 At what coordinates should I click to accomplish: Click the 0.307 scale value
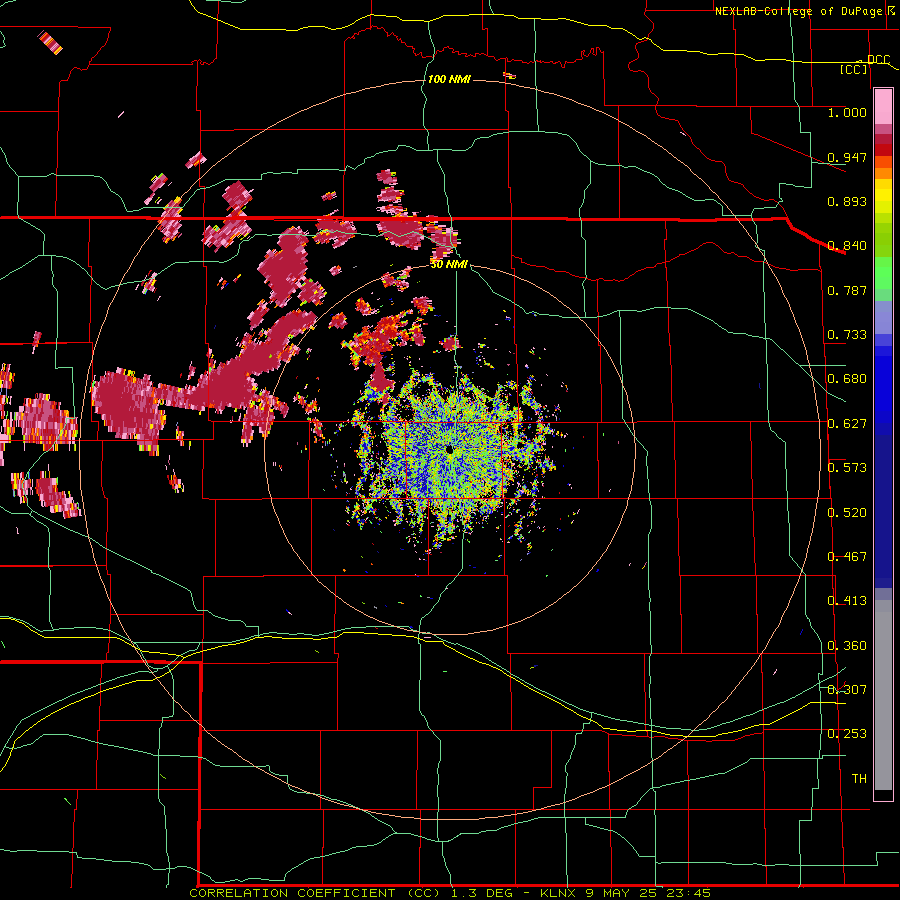coord(847,690)
